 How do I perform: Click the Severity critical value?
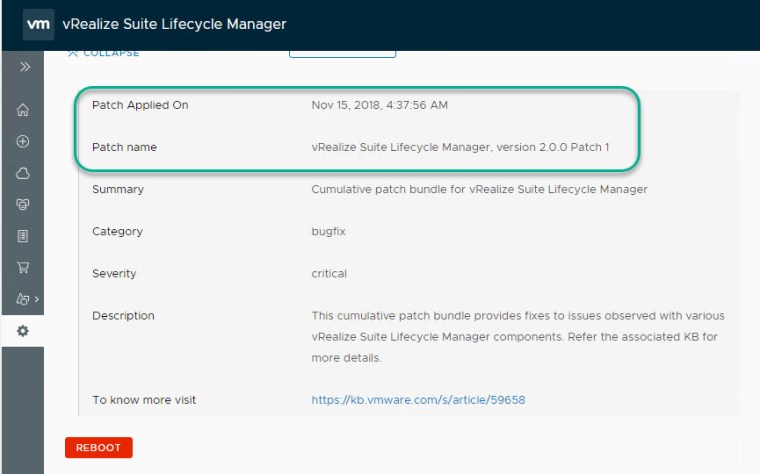tap(329, 273)
